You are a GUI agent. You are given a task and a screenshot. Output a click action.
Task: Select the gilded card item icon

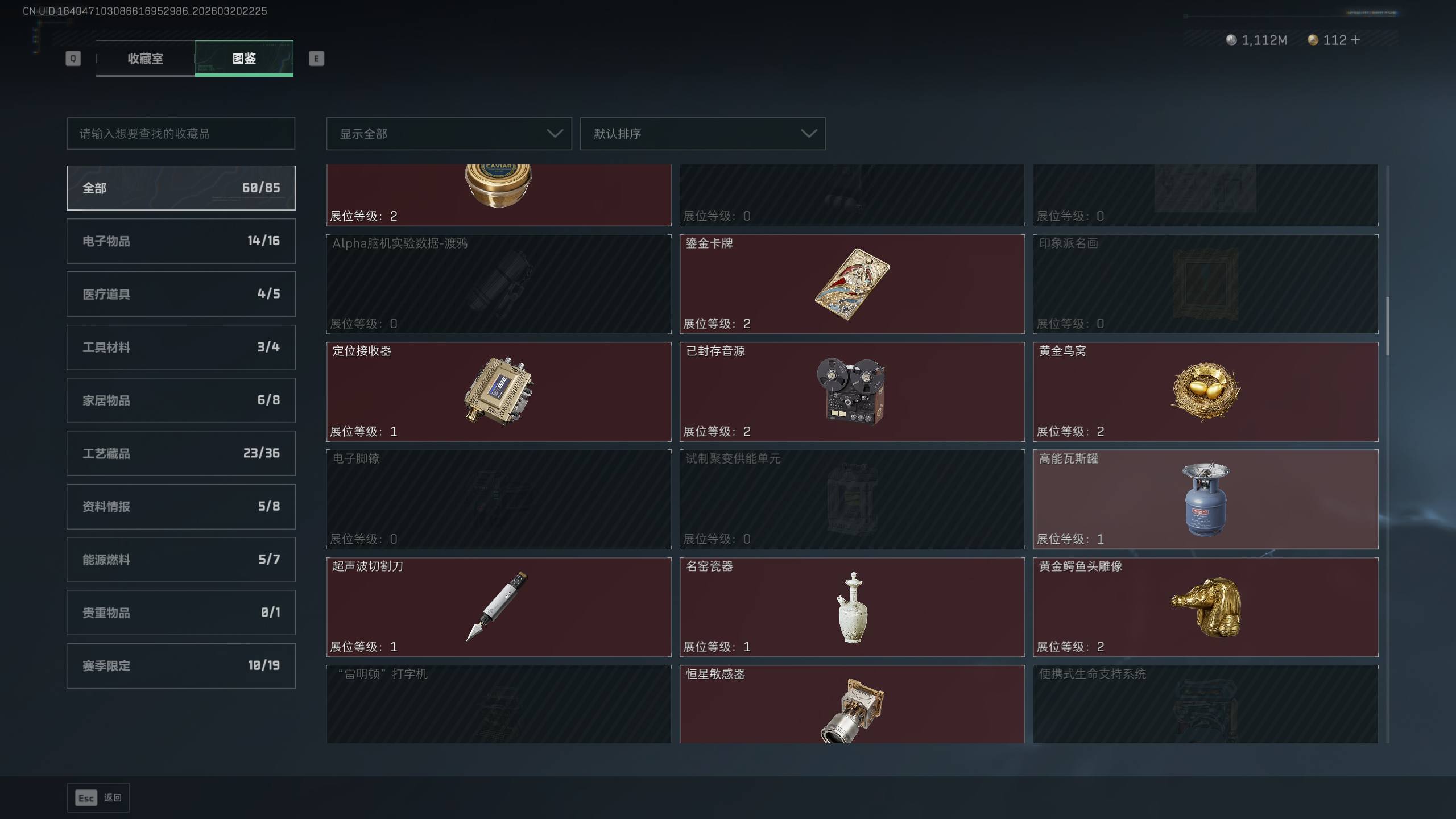(x=851, y=284)
